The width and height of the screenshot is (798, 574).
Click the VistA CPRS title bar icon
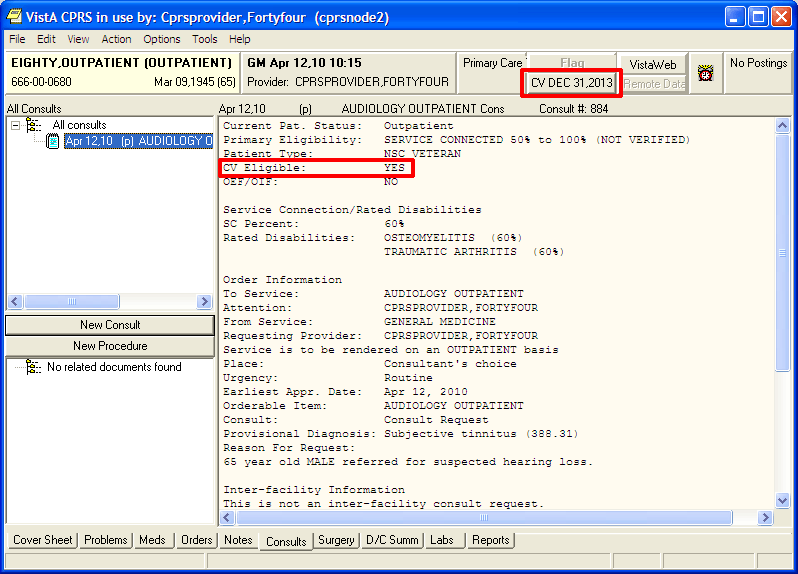click(15, 17)
